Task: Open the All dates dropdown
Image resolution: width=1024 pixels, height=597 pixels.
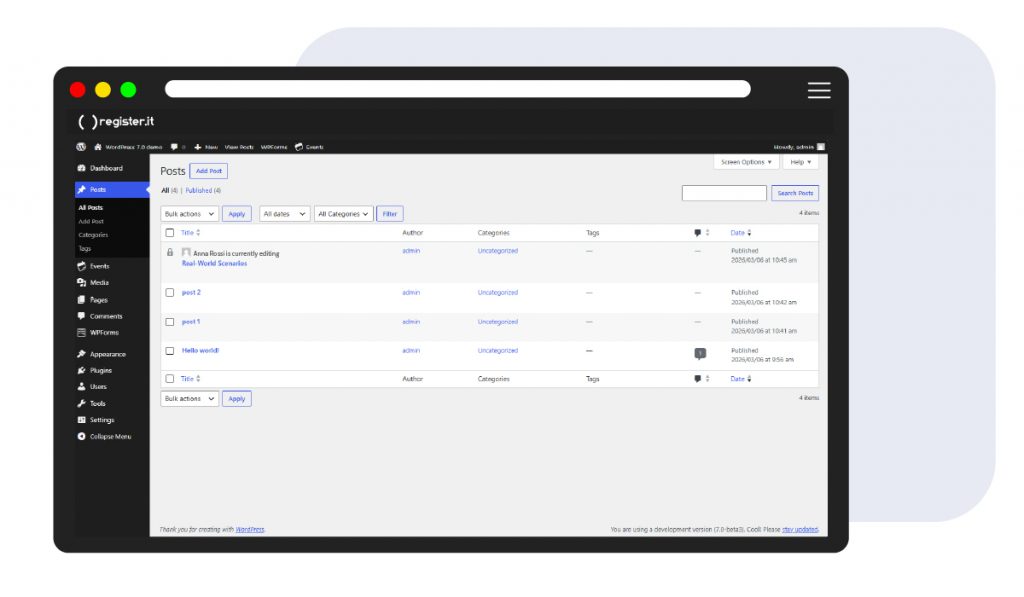Action: pos(285,214)
